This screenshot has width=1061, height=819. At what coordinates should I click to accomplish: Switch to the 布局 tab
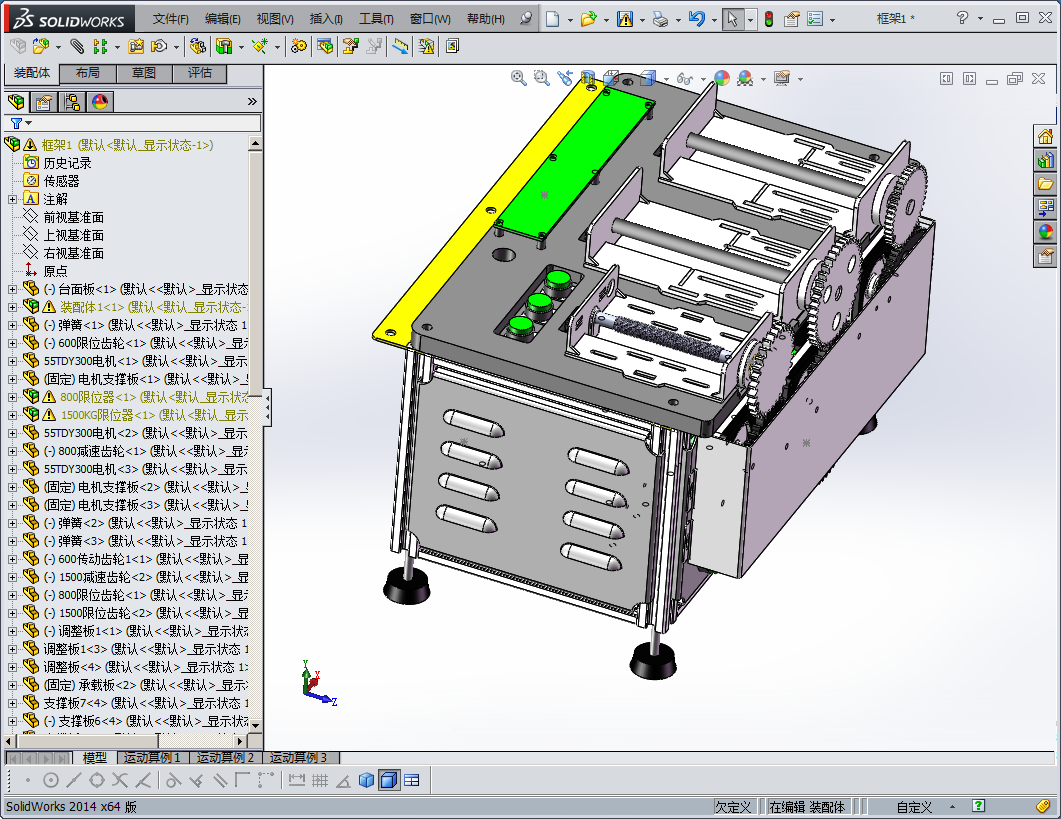87,73
